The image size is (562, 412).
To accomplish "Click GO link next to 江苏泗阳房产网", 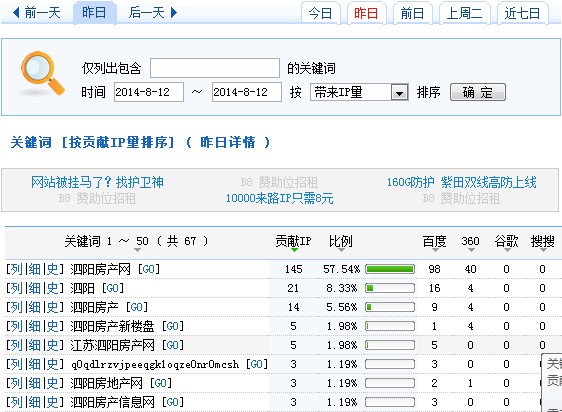I will pos(173,345).
